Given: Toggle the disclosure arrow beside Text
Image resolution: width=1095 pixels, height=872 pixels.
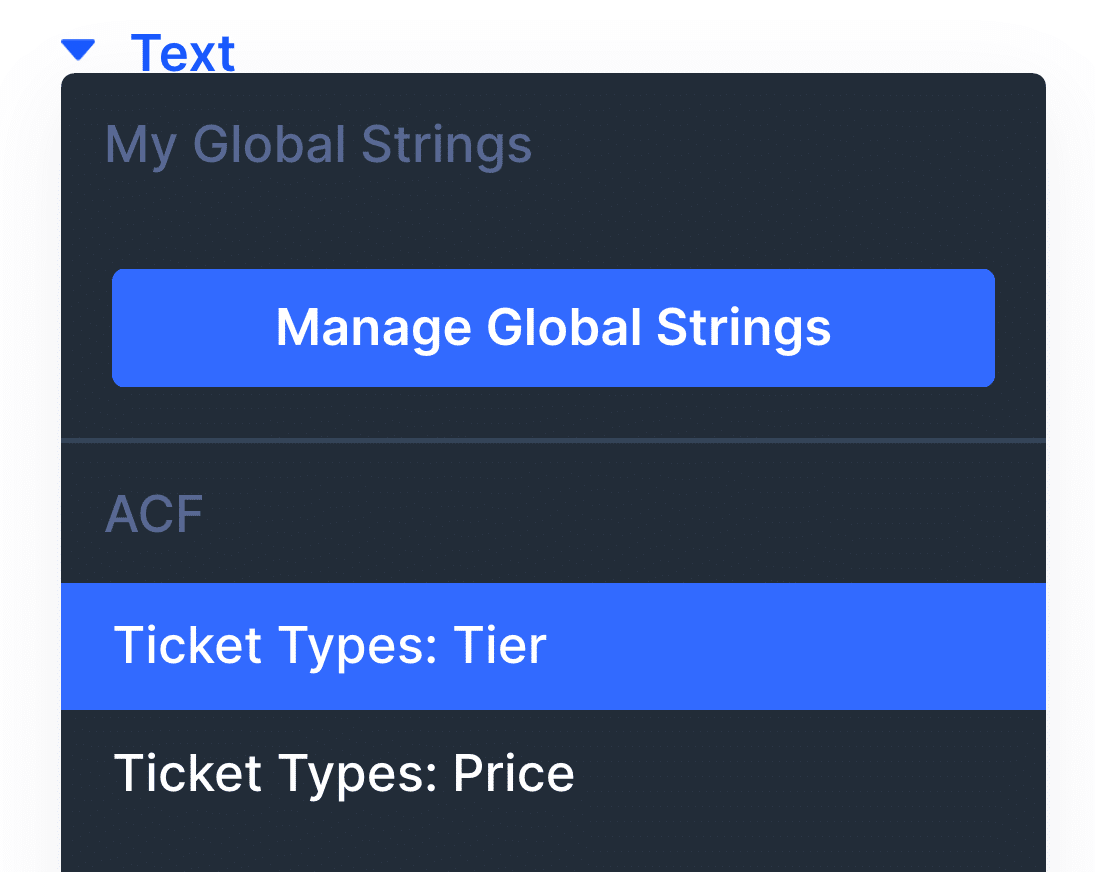Looking at the screenshot, I should click(x=78, y=50).
